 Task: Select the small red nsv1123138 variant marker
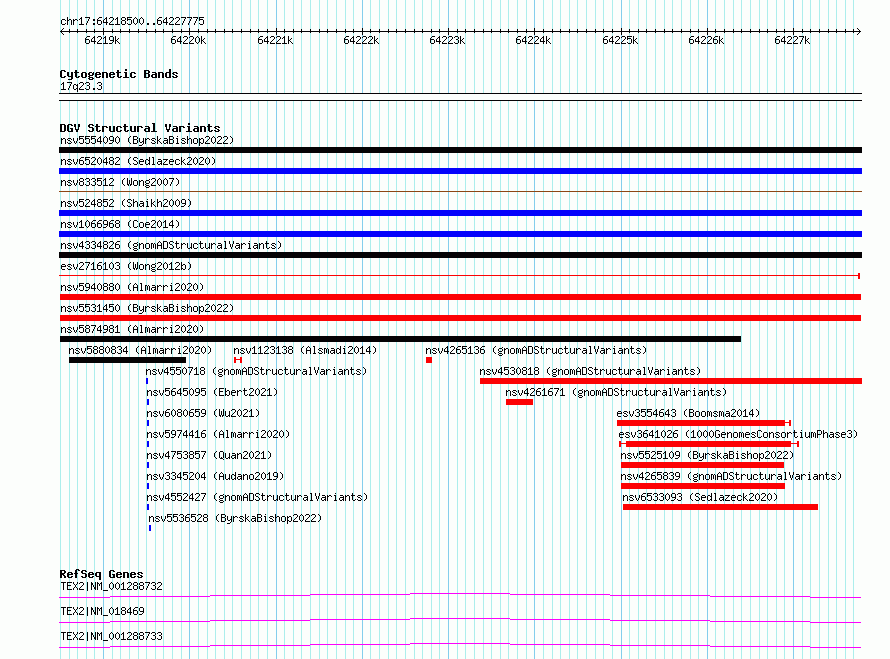pyautogui.click(x=238, y=360)
